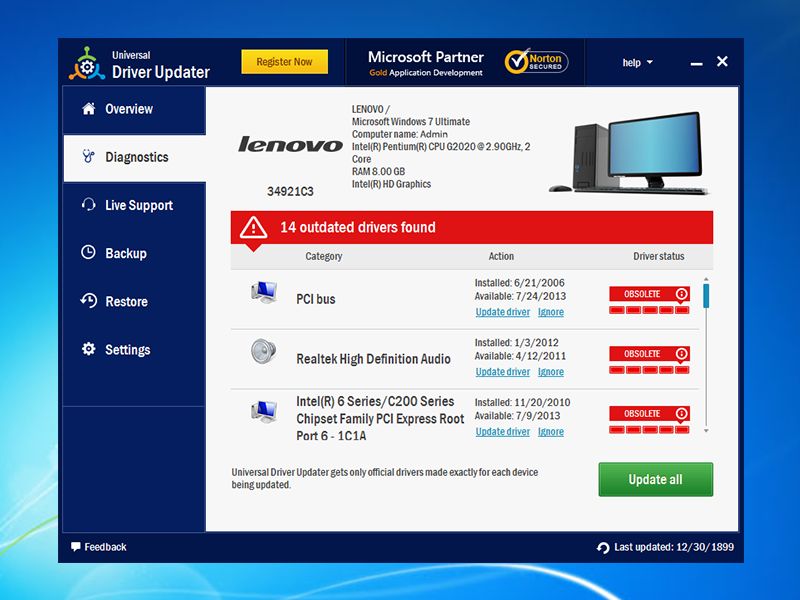The width and height of the screenshot is (800, 600).
Task: Open the help dropdown menu
Action: [637, 63]
